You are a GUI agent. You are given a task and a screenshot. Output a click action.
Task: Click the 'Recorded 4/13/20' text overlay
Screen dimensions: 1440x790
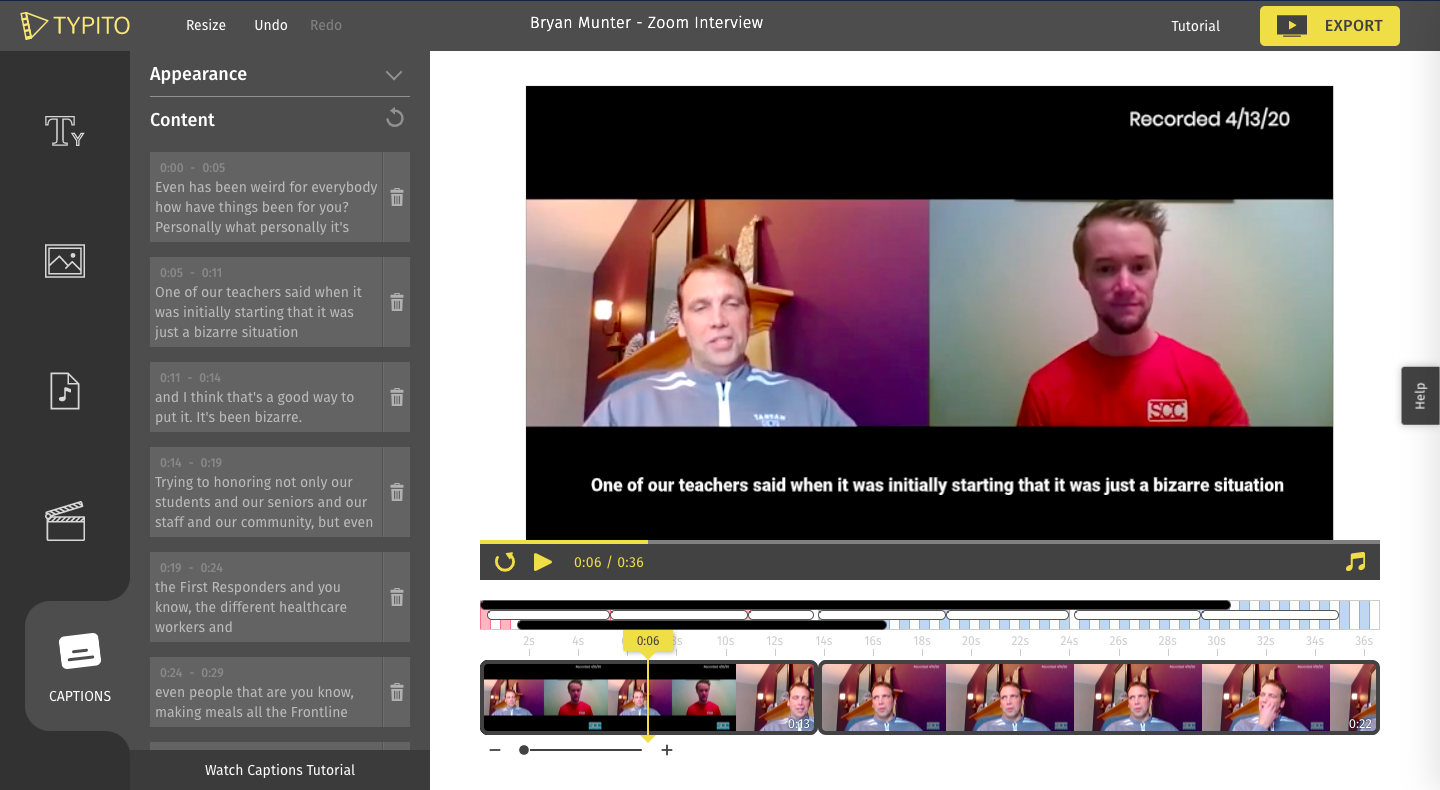tap(1209, 119)
